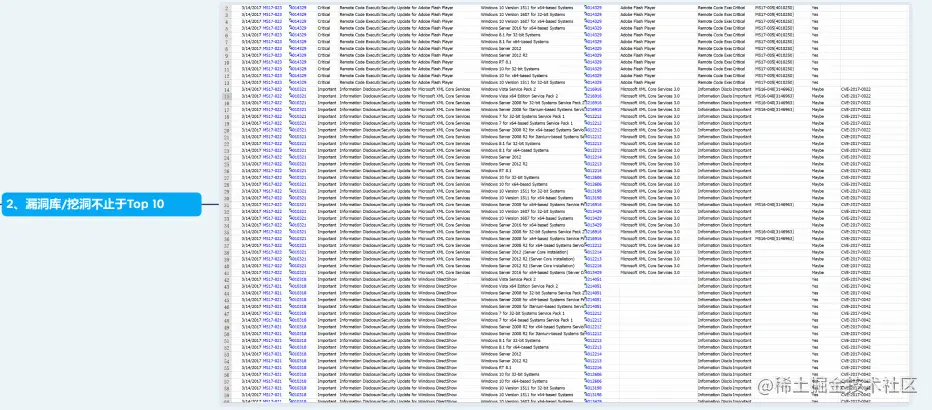
Task: Select CVE-2017-0022 cell in row 14
Action: [855, 89]
